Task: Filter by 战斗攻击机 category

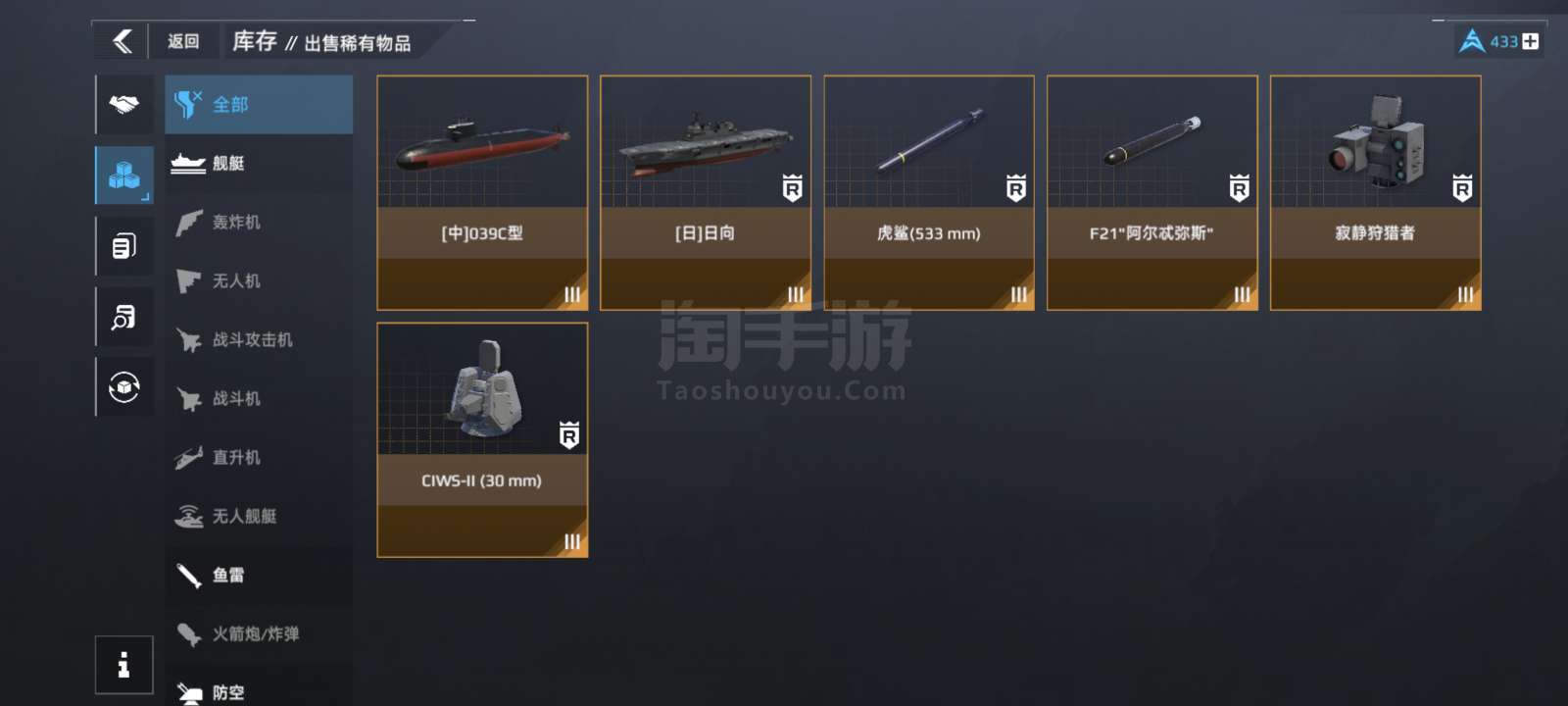Action: pos(259,339)
